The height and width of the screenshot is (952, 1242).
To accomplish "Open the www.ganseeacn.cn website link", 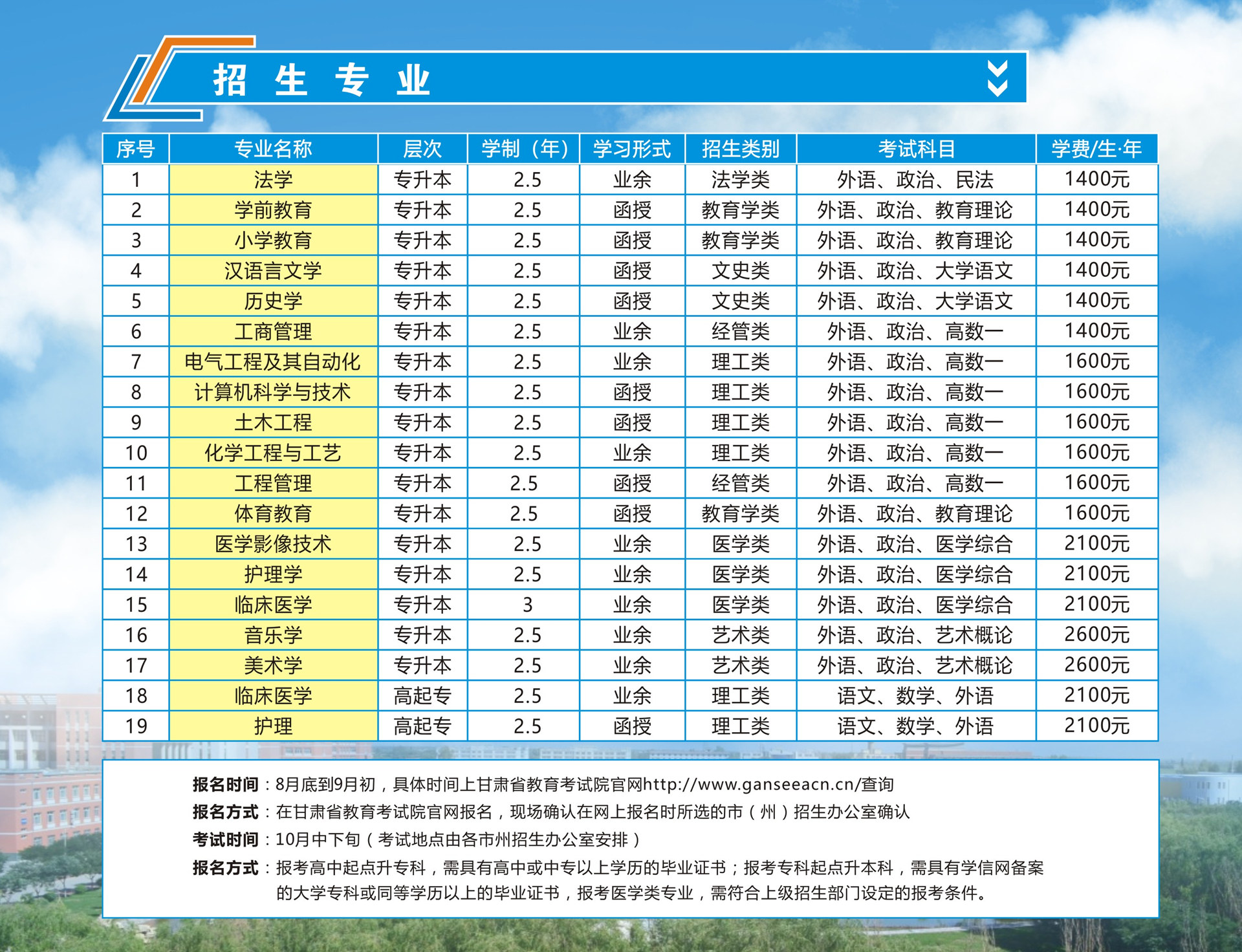I will coord(751,785).
